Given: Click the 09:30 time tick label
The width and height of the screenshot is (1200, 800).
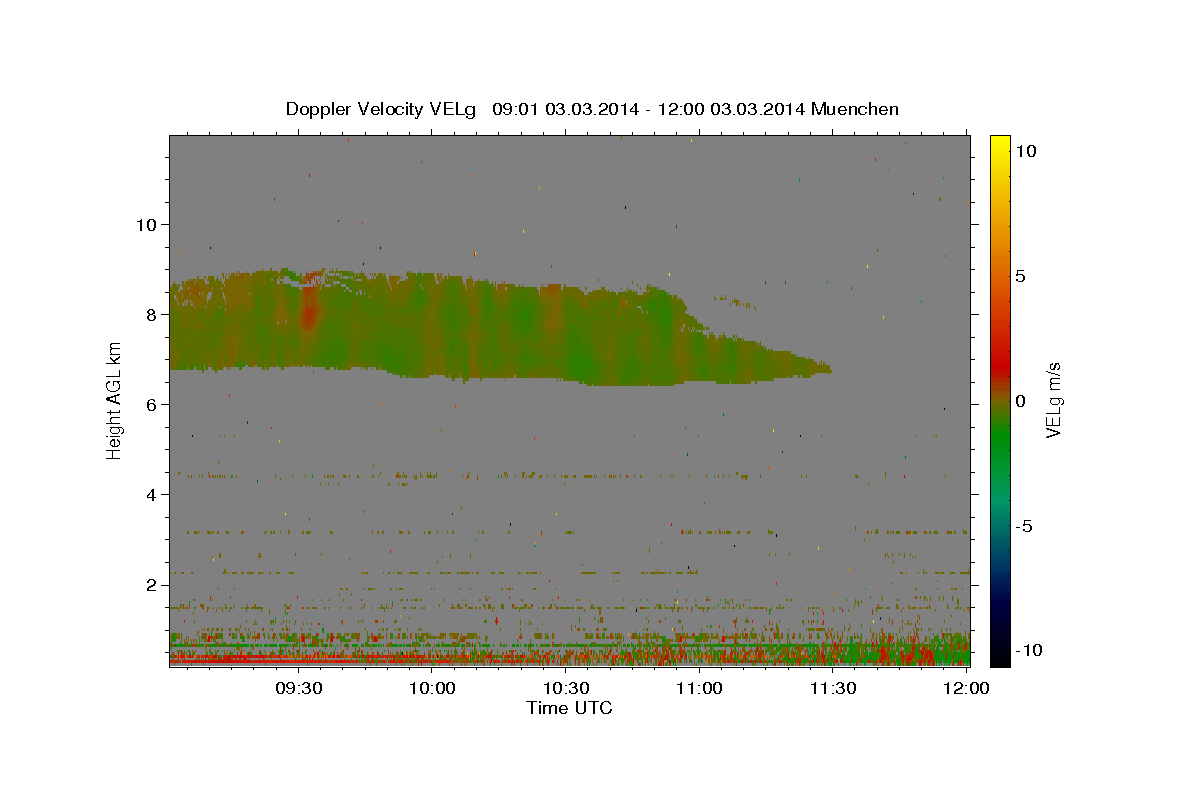Looking at the screenshot, I should point(298,688).
